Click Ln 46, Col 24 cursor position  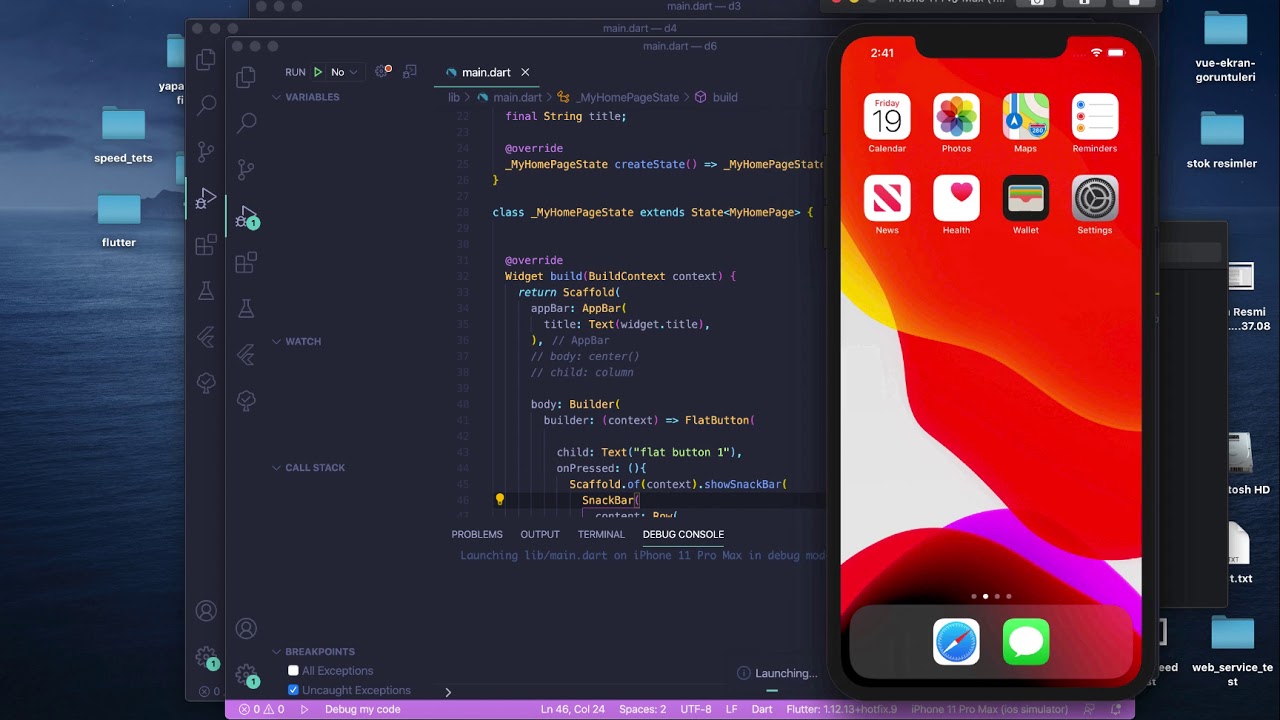(x=573, y=709)
